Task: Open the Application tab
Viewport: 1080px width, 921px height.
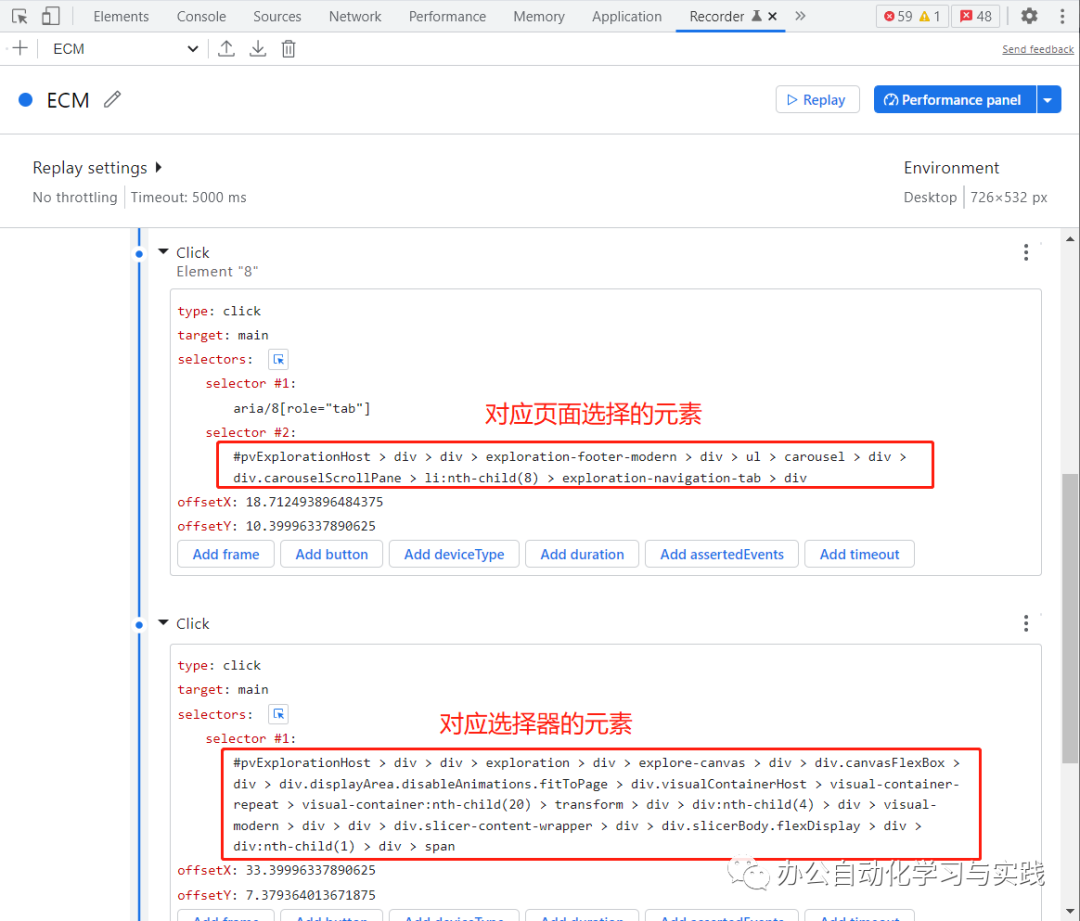Action: pos(627,17)
